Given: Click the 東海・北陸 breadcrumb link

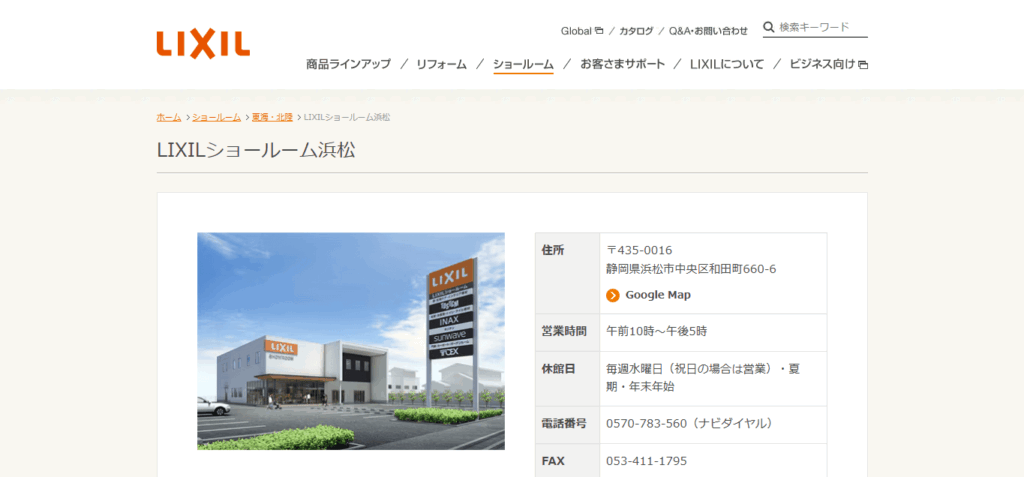Looking at the screenshot, I should pyautogui.click(x=272, y=117).
